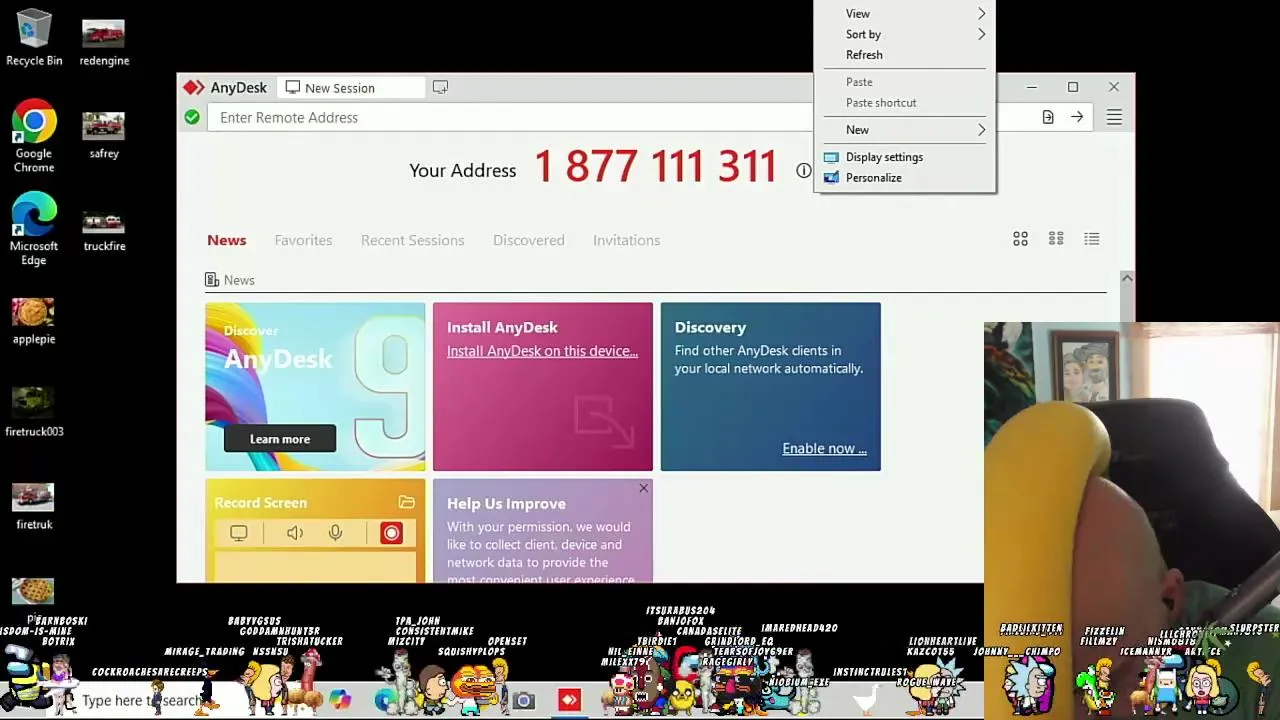Open the AnyDesk hamburger main menu
The height and width of the screenshot is (720, 1280).
click(x=1114, y=118)
